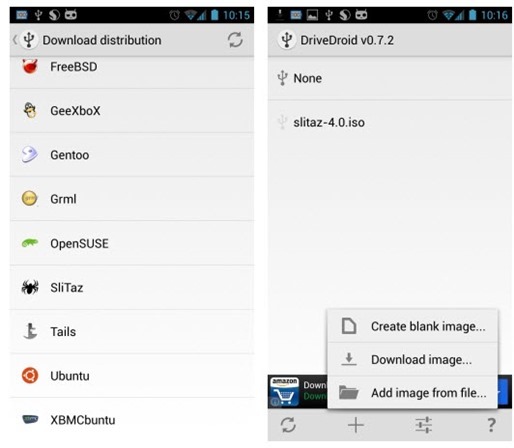Select the SliTaz distribution
Image resolution: width=514 pixels, height=448 pixels.
click(132, 287)
